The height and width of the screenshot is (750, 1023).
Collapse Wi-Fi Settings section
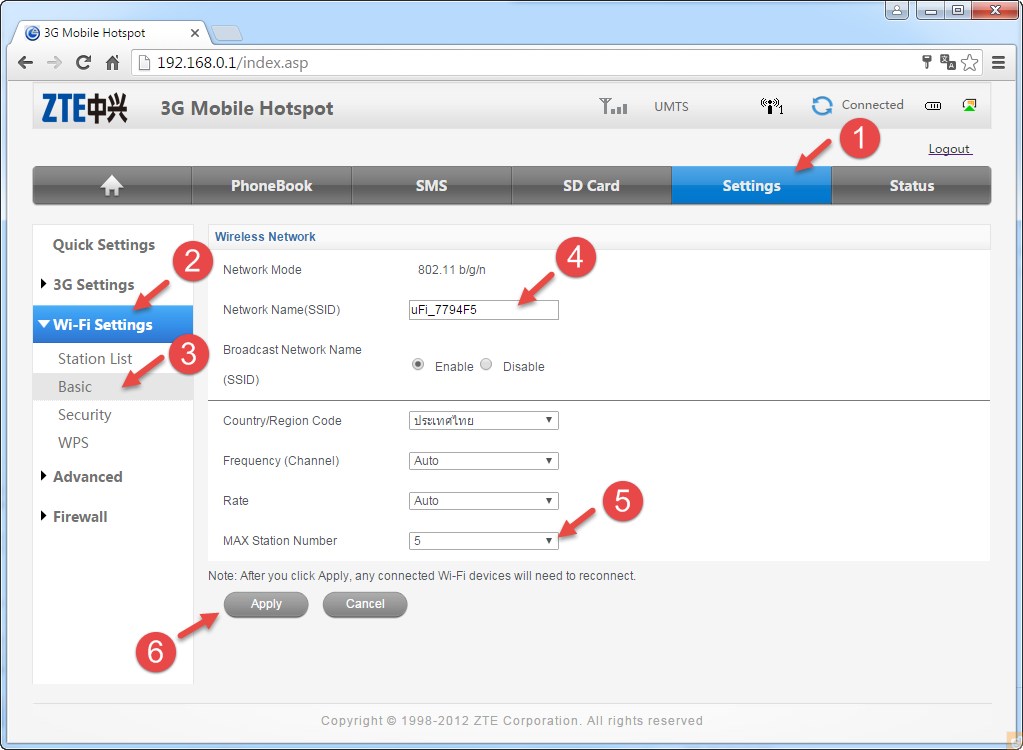tap(113, 324)
